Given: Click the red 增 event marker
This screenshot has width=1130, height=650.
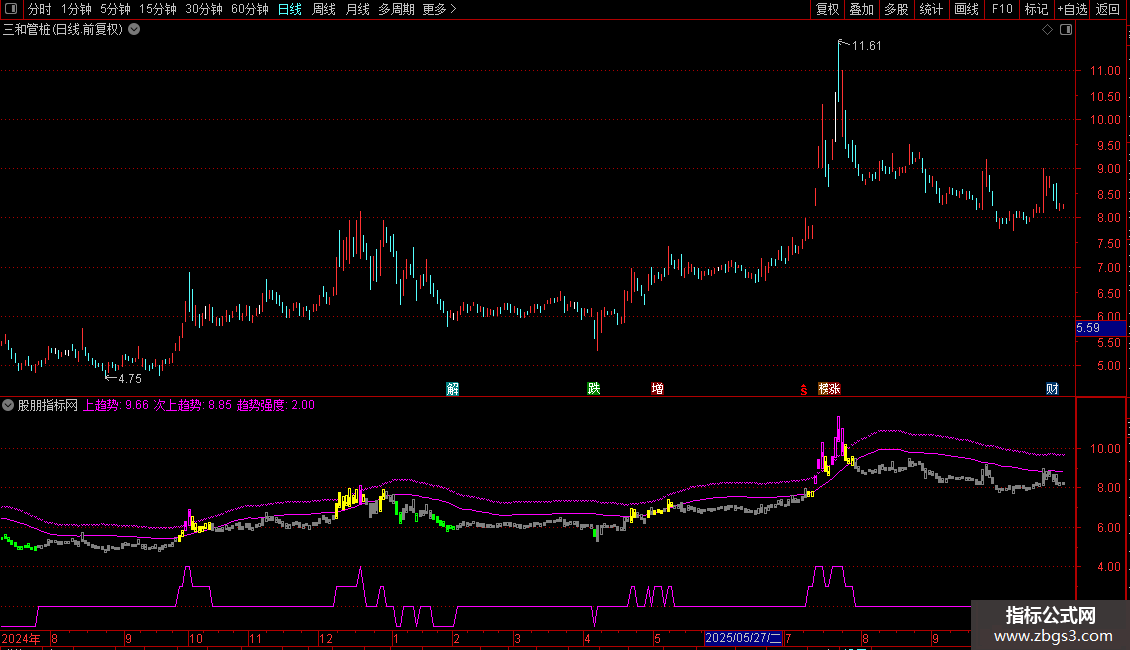Looking at the screenshot, I should coord(657,389).
